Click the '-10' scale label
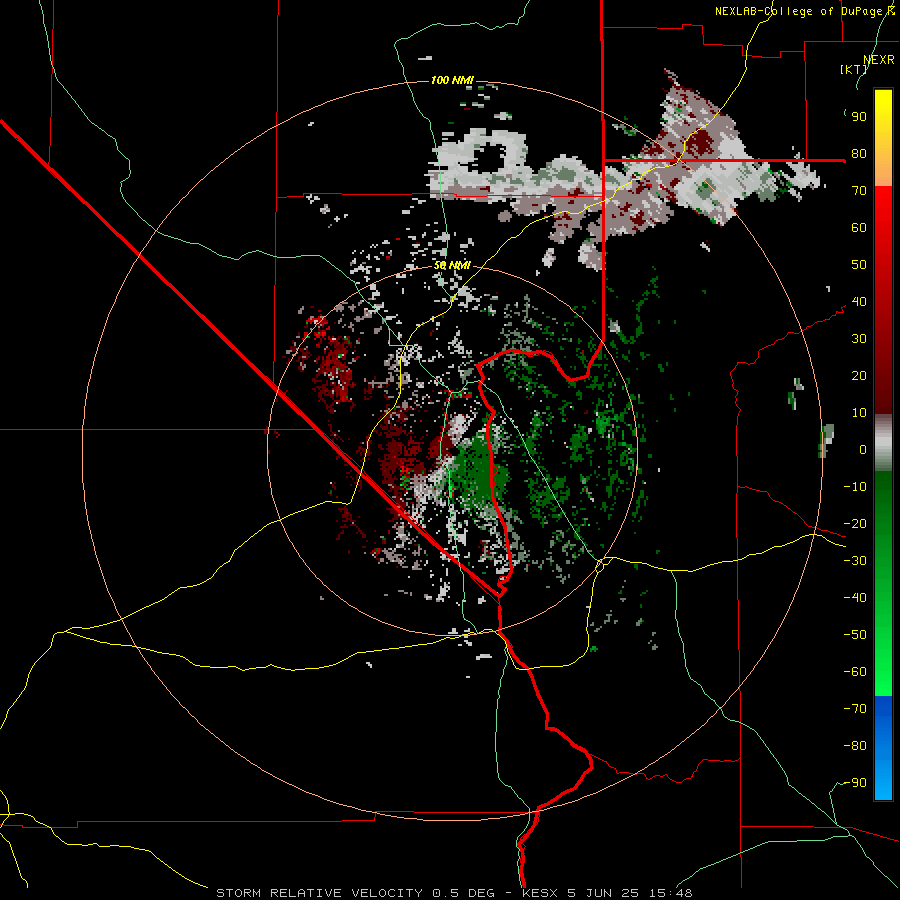The height and width of the screenshot is (900, 900). click(855, 487)
